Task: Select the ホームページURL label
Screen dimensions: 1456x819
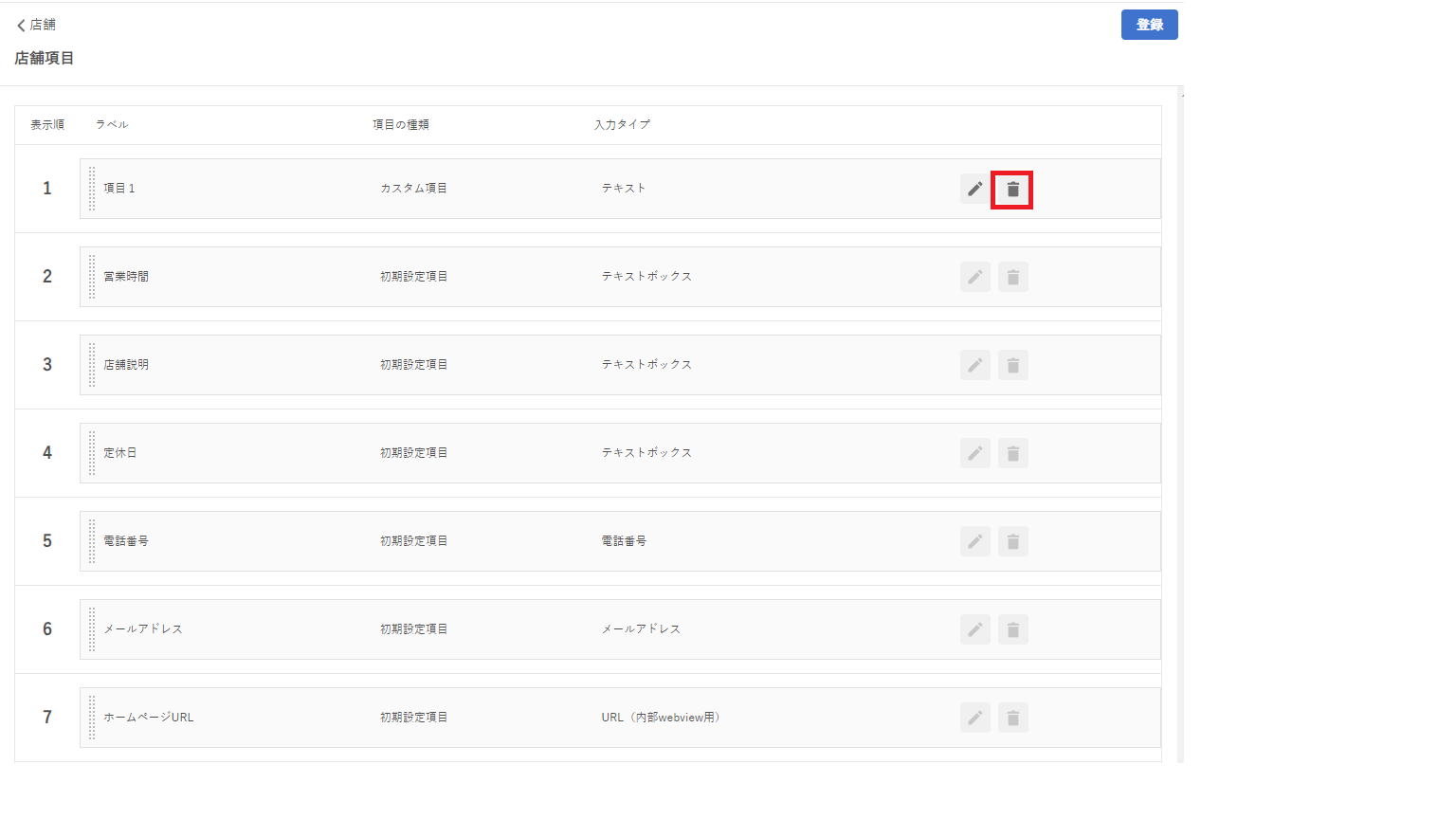Action: [149, 718]
